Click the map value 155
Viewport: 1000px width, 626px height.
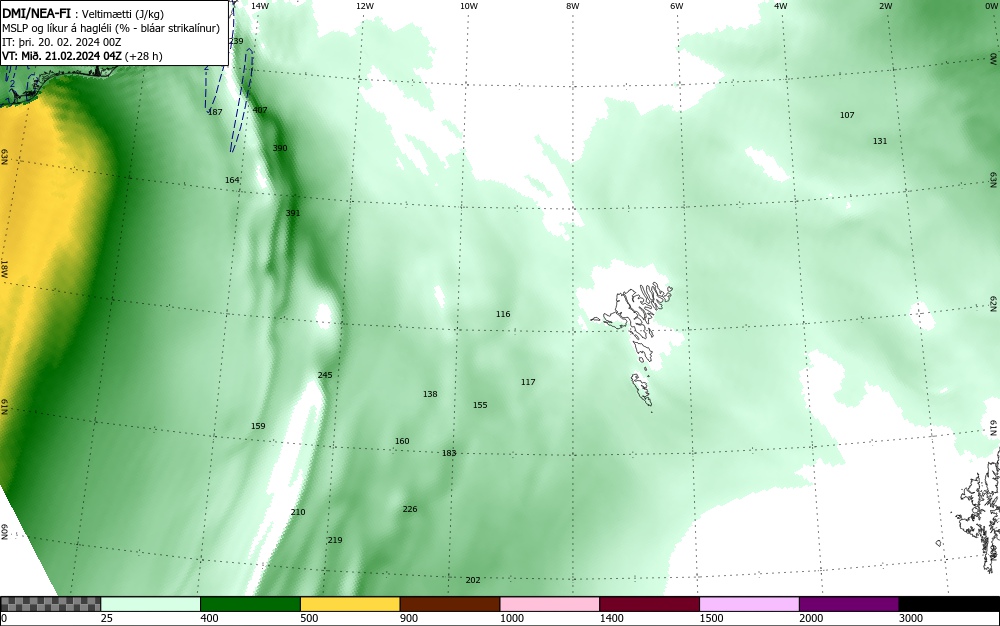[480, 405]
